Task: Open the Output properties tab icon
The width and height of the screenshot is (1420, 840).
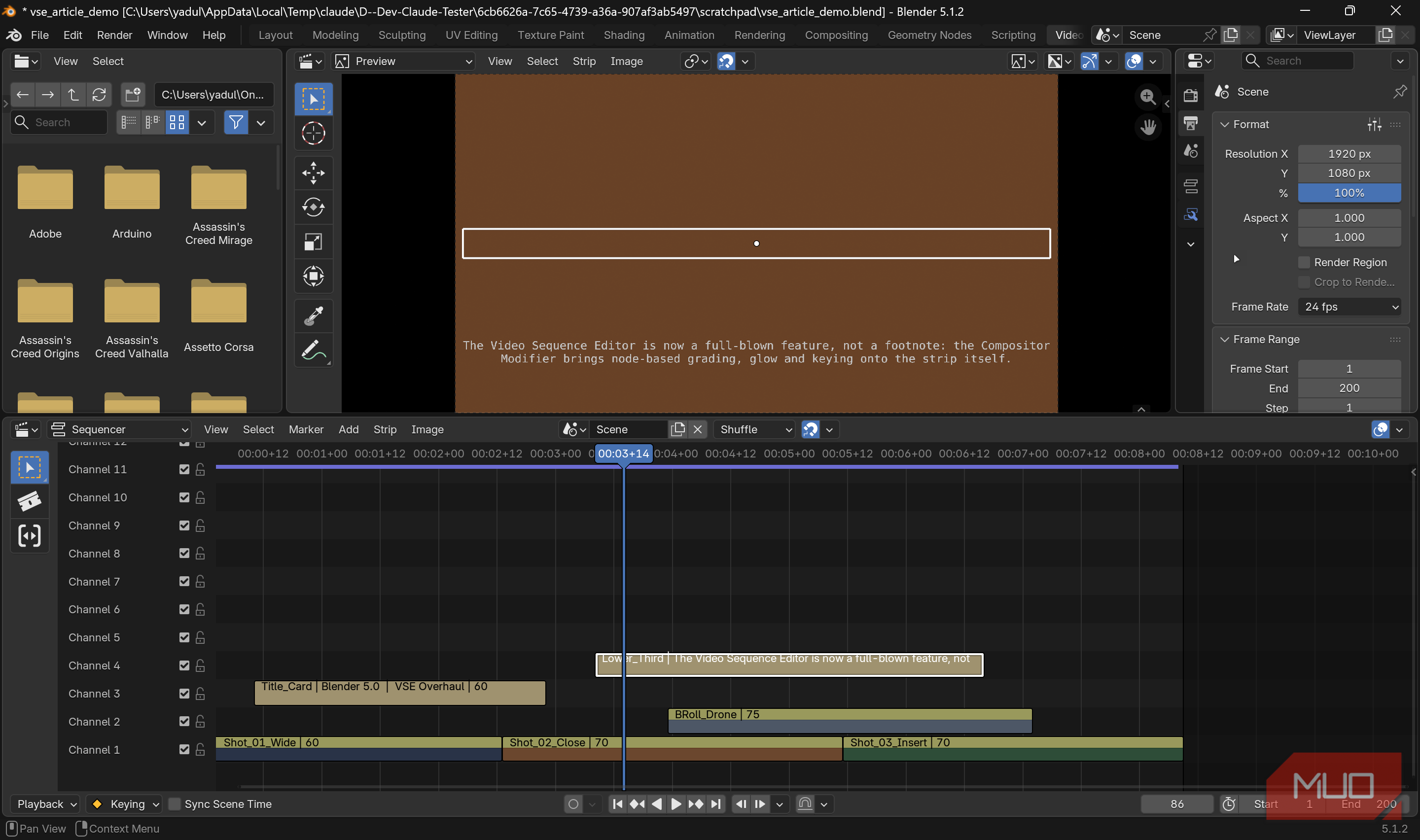Action: [x=1191, y=123]
